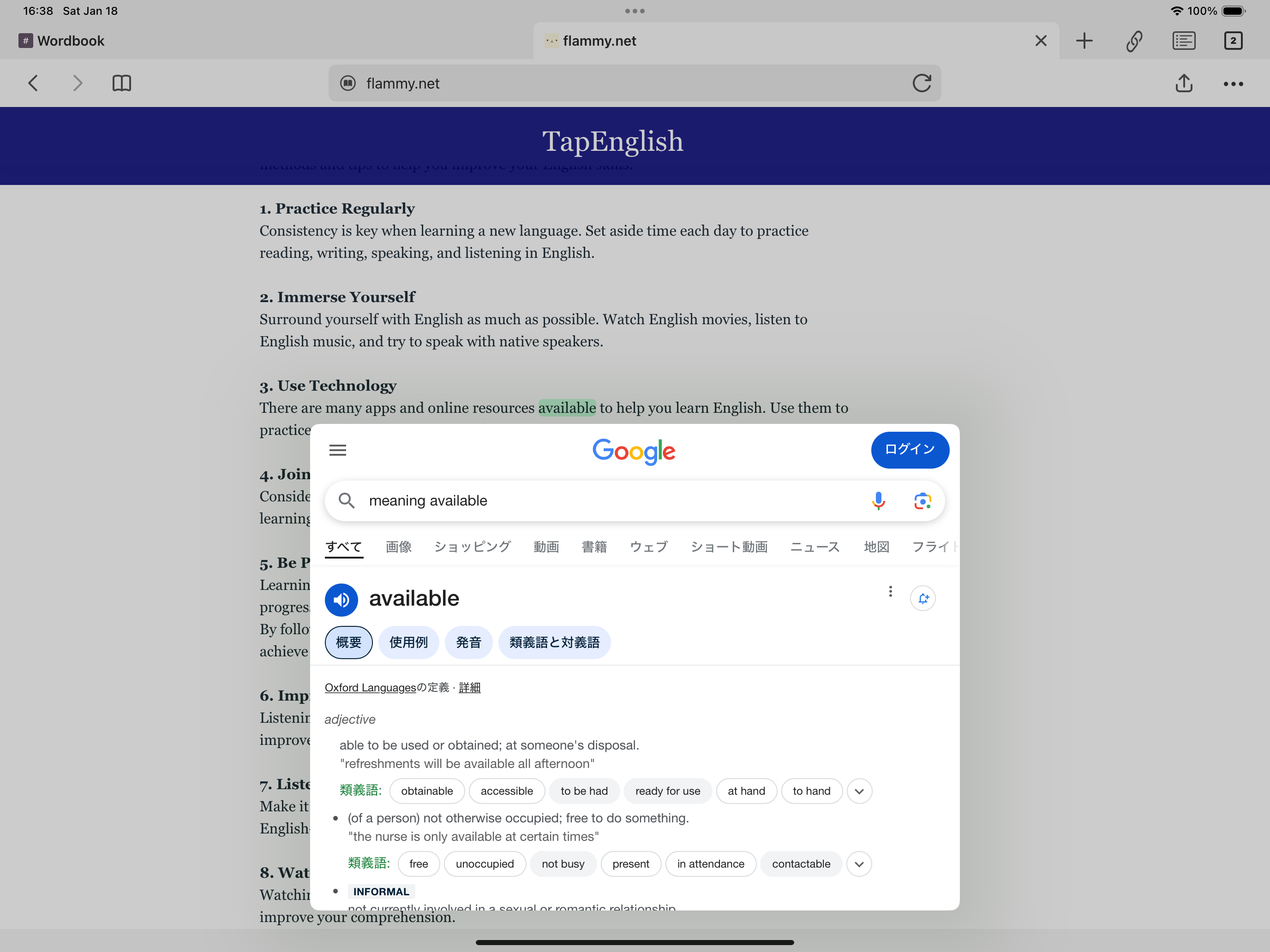Open the Google hamburger menu

point(338,450)
